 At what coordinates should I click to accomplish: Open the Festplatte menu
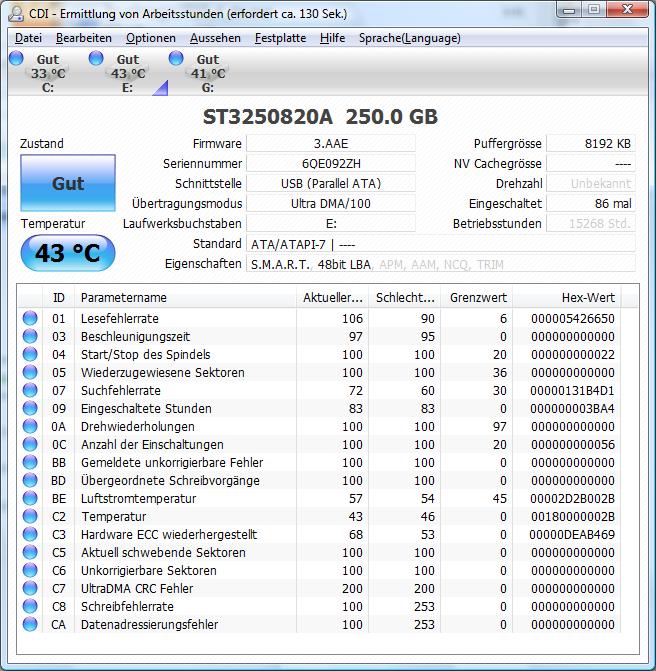coord(280,38)
